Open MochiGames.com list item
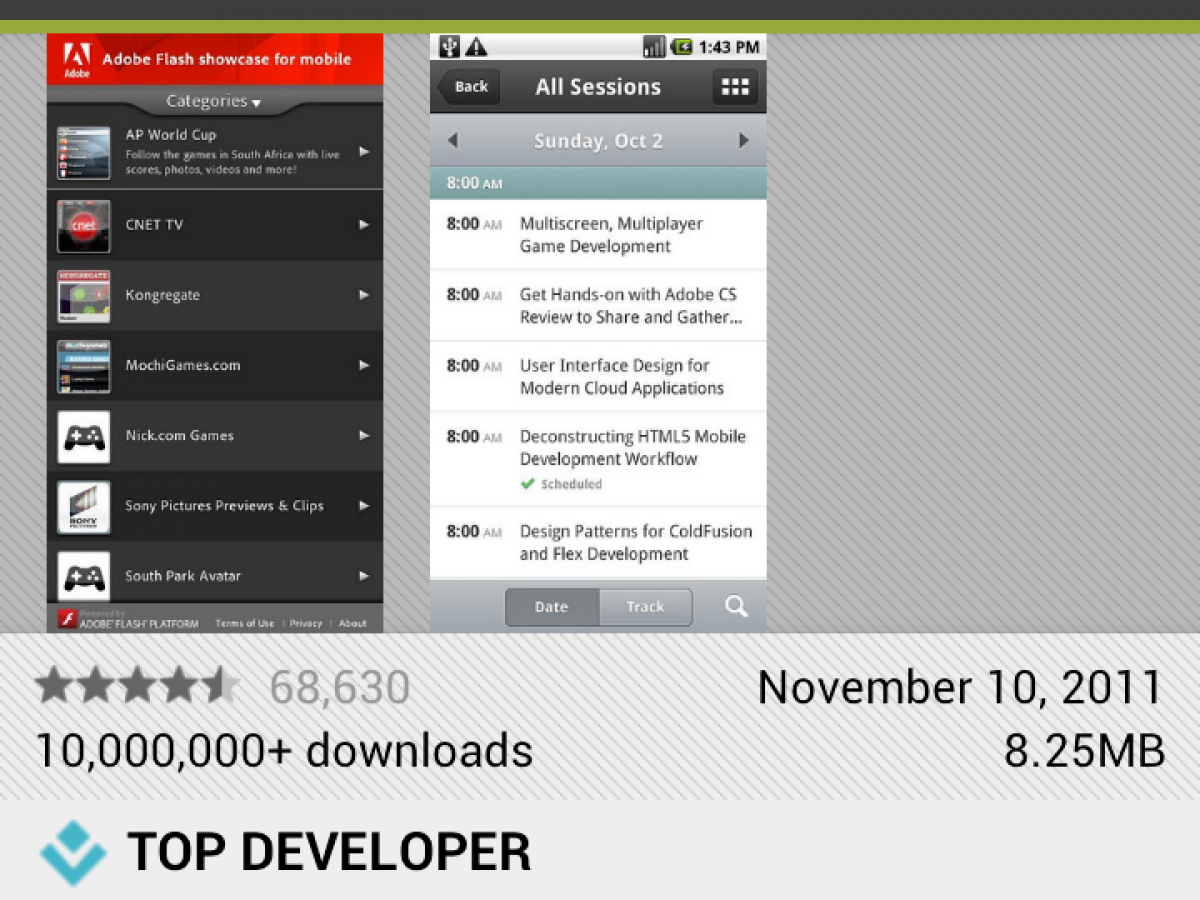 point(214,366)
